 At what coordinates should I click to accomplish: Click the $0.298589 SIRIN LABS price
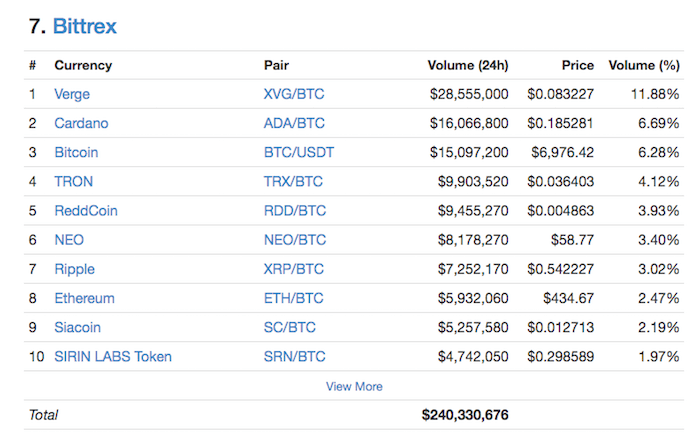coord(560,356)
